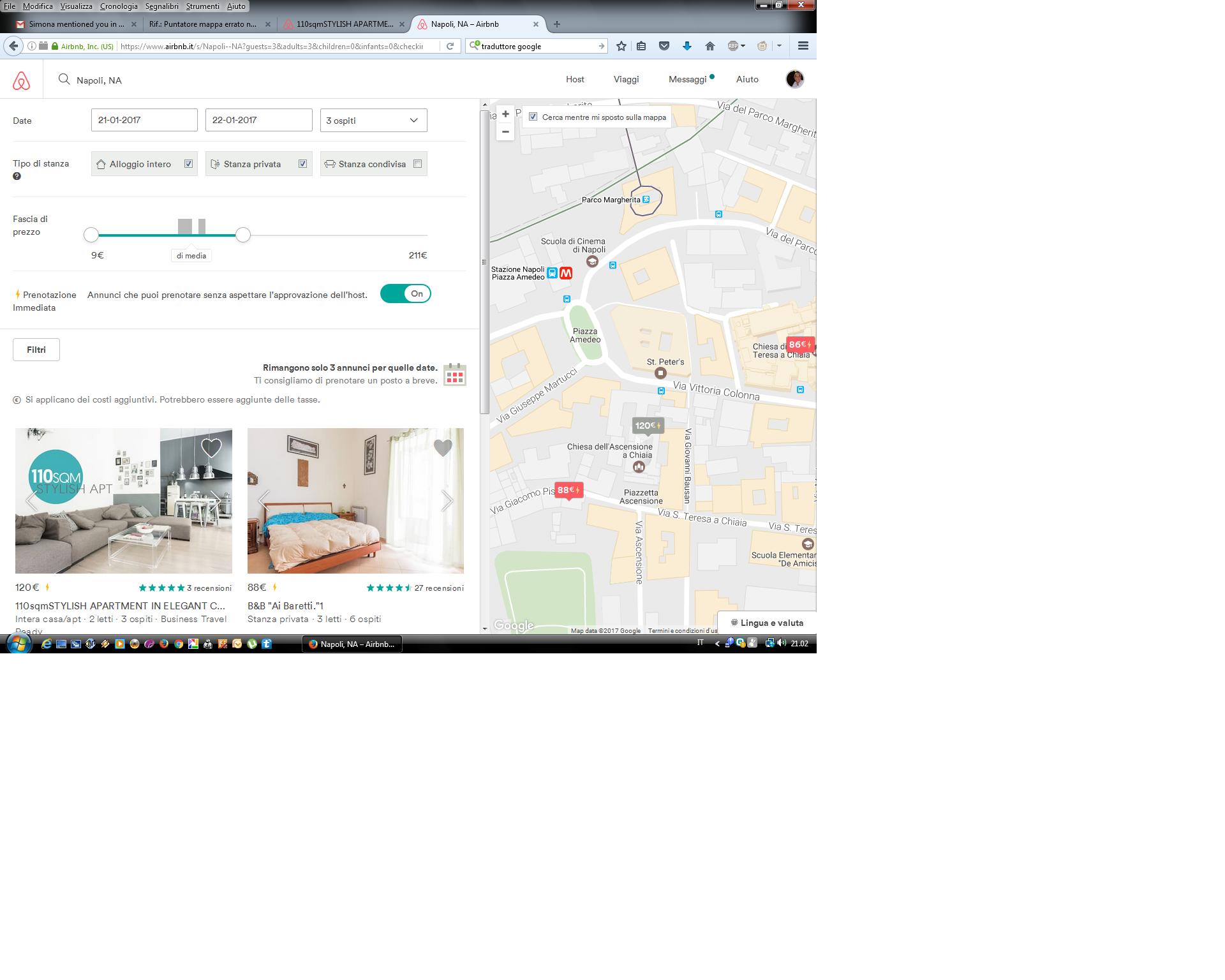Viewport: 1225px width, 980px height.
Task: Zoom in the map with plus button
Action: (505, 114)
